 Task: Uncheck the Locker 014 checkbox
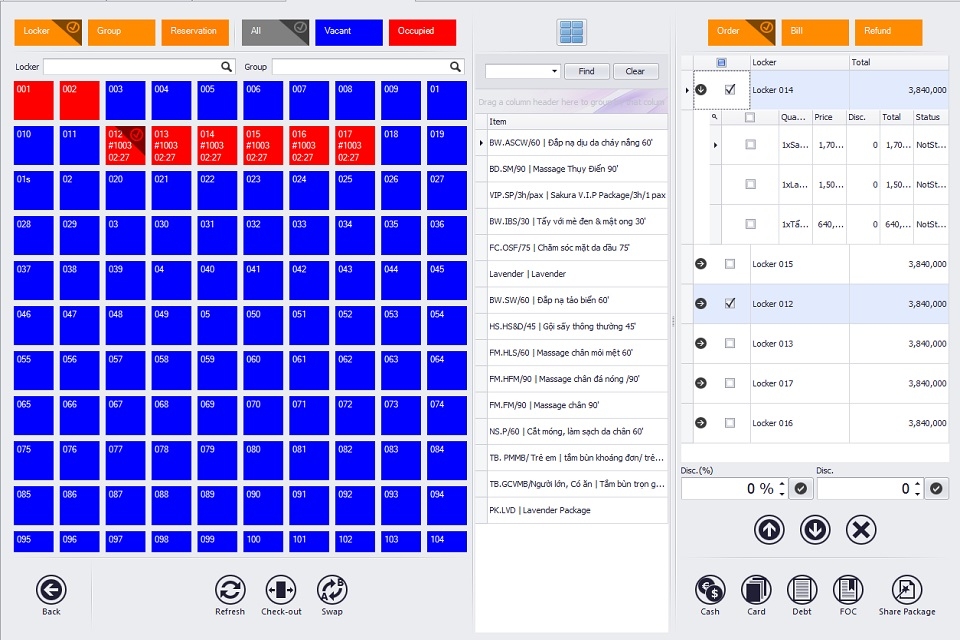(x=730, y=89)
